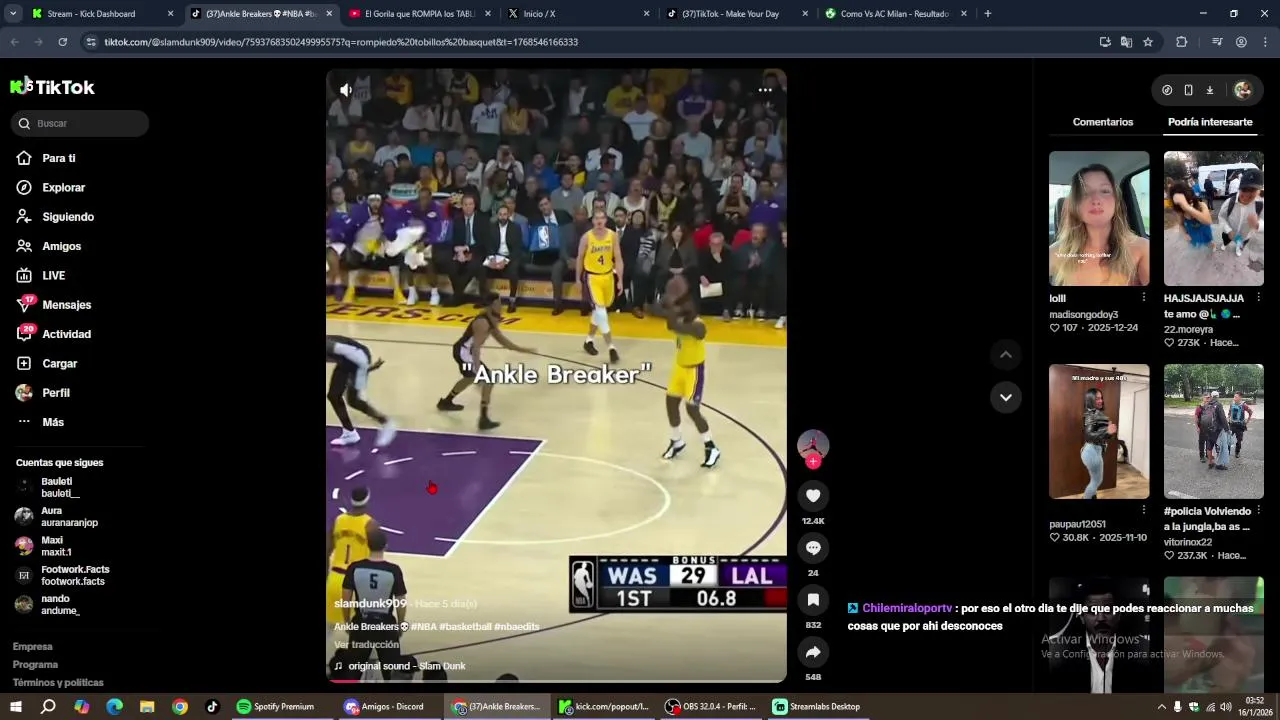Open options for the #policia recommended video
Screen dimensions: 1280x720
click(x=1259, y=511)
